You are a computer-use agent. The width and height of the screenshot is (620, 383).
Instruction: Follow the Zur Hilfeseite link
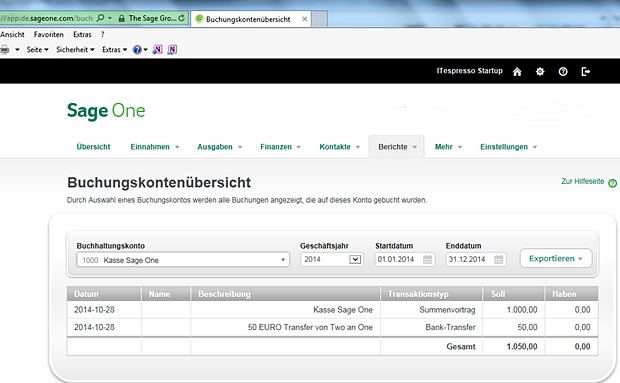582,181
